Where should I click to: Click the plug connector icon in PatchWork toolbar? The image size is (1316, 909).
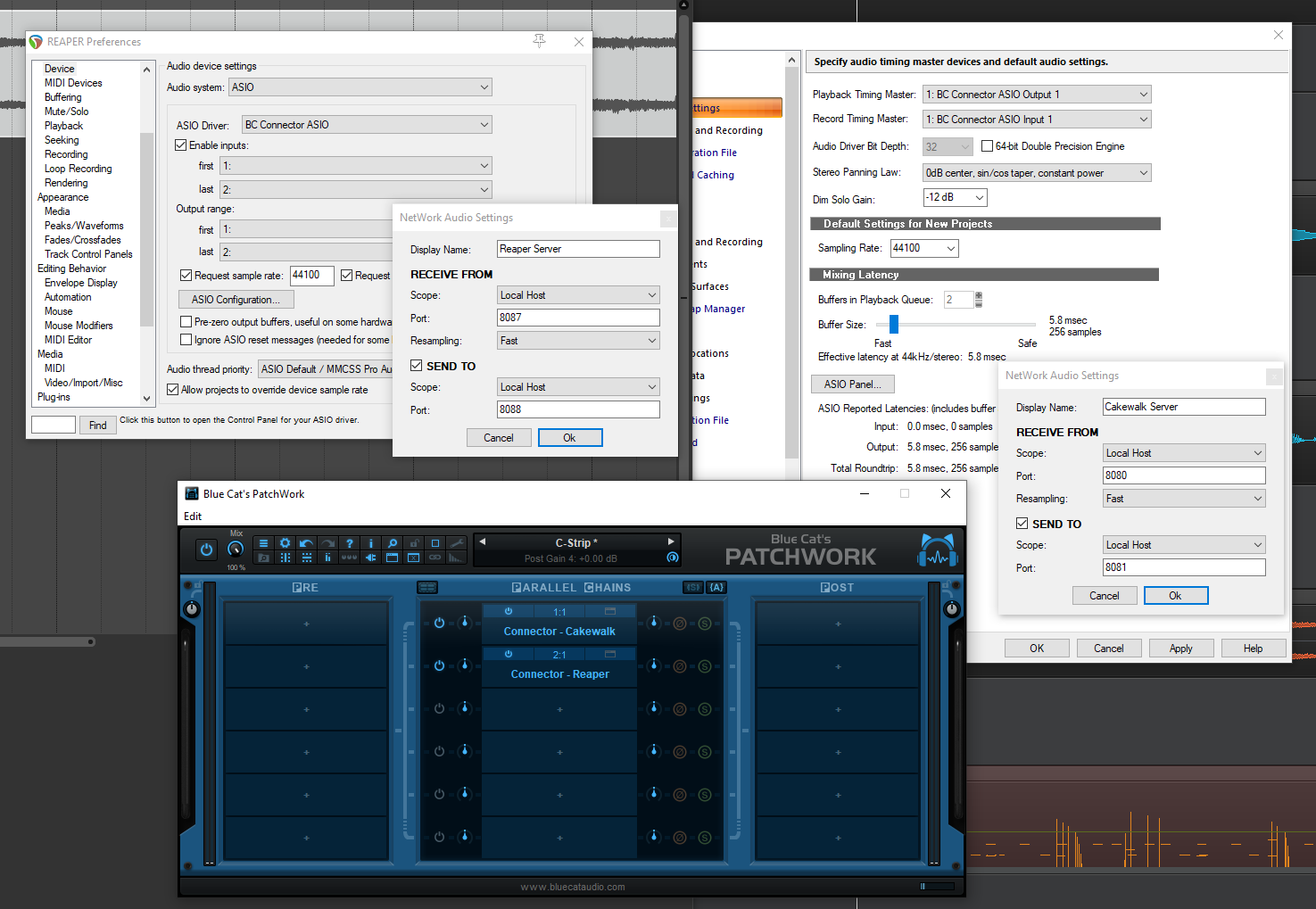click(371, 558)
